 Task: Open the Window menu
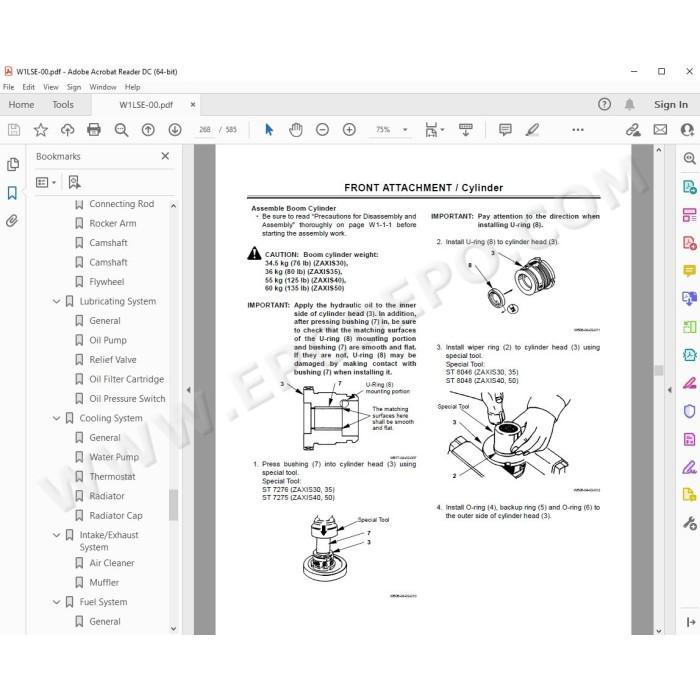[103, 87]
